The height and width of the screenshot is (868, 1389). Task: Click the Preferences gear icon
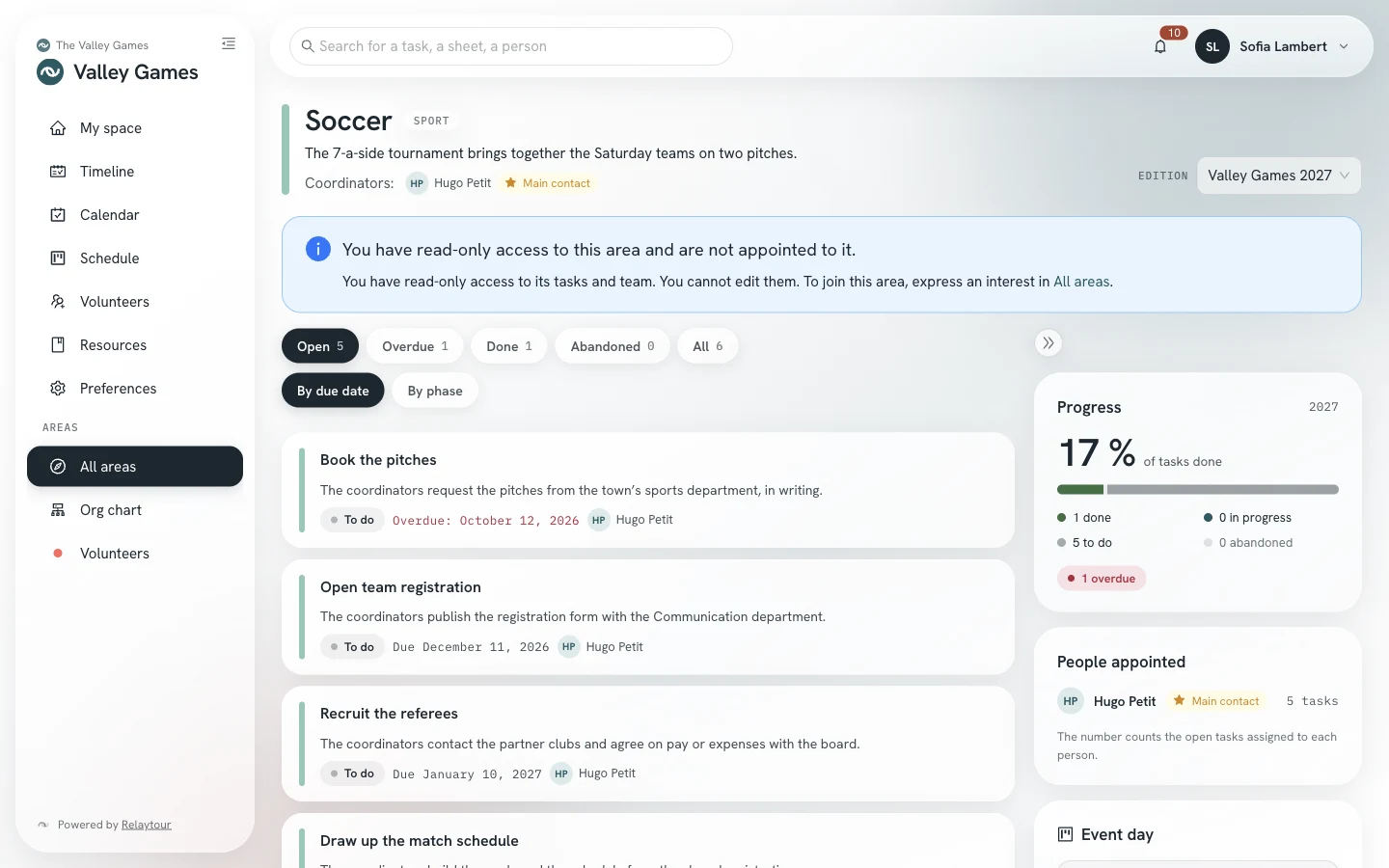tap(58, 389)
